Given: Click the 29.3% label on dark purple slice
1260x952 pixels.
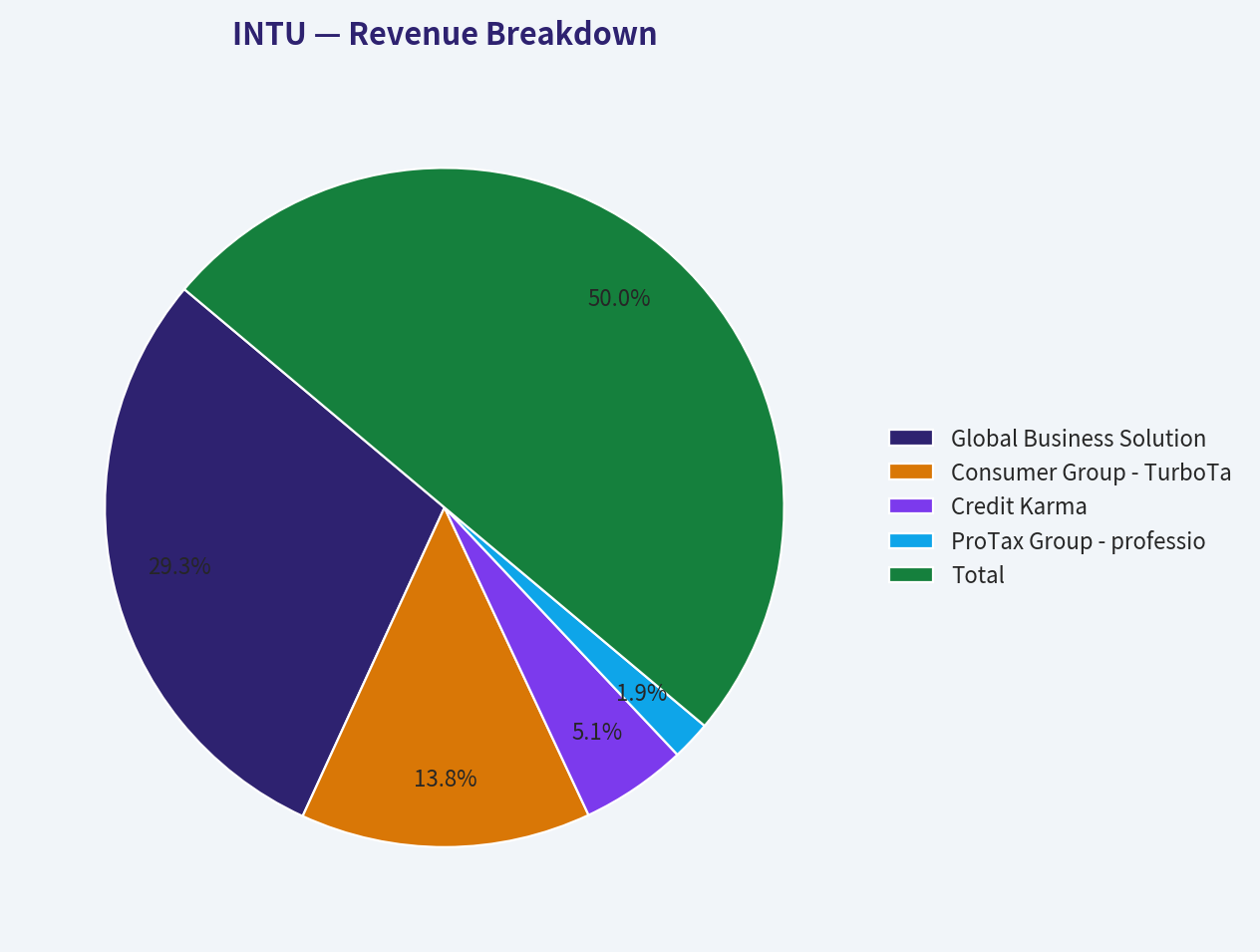Looking at the screenshot, I should tap(179, 566).
